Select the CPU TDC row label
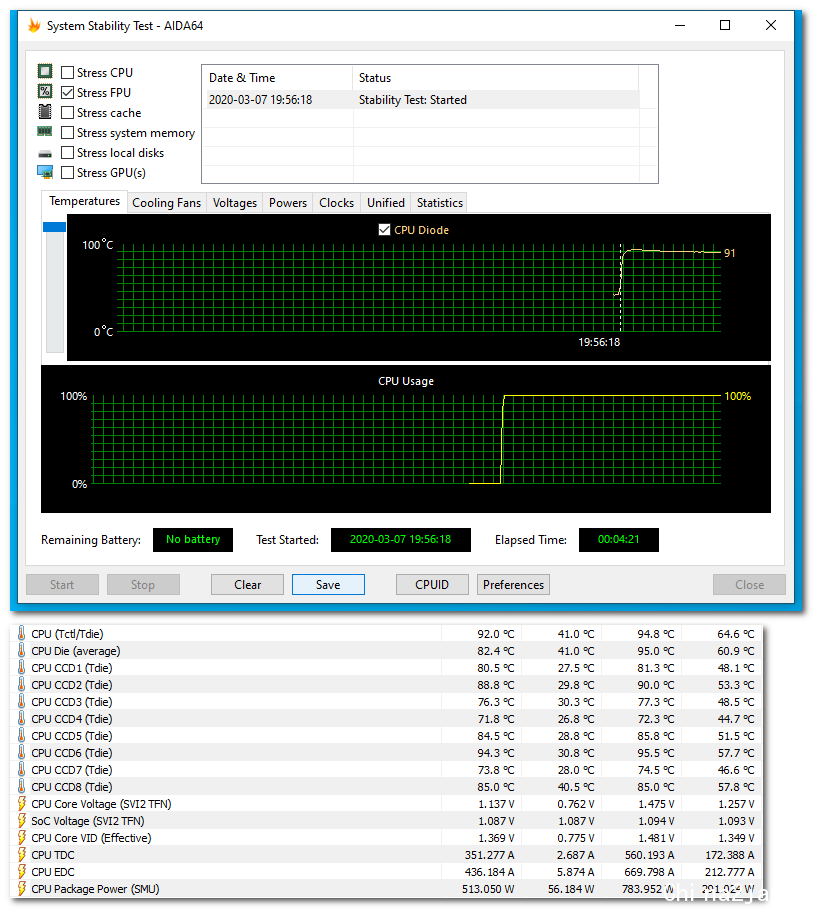This screenshot has height=909, width=813. point(53,855)
